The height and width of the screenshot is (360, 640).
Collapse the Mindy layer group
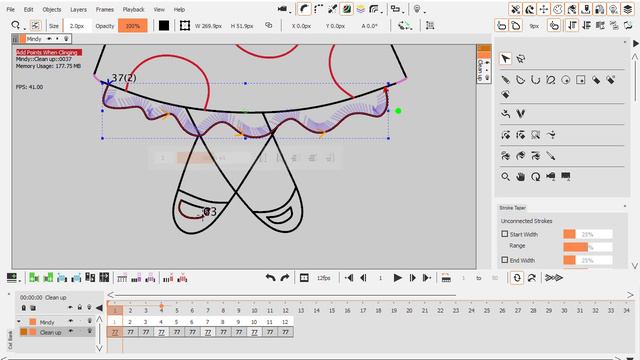pyautogui.click(x=19, y=322)
